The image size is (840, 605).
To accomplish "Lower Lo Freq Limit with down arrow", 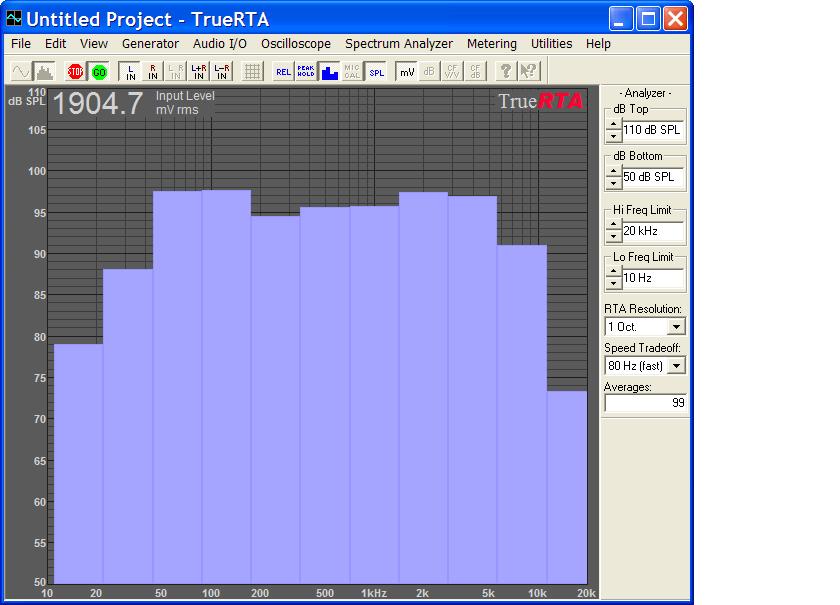I will 613,284.
